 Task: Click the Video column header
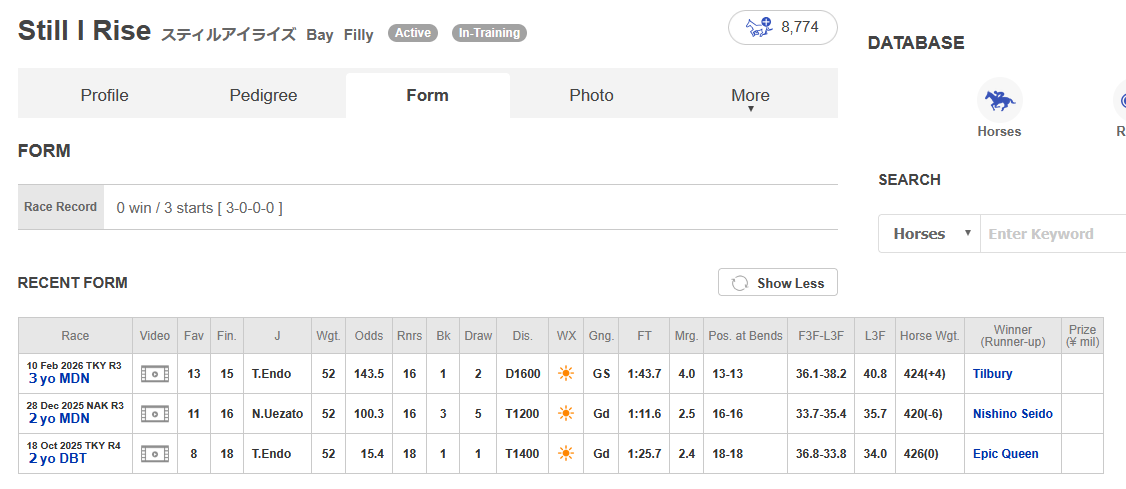point(155,335)
